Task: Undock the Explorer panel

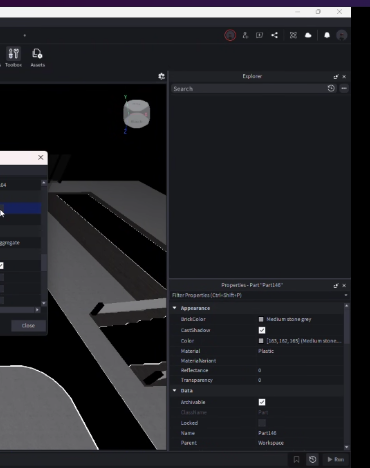Action: click(x=336, y=77)
